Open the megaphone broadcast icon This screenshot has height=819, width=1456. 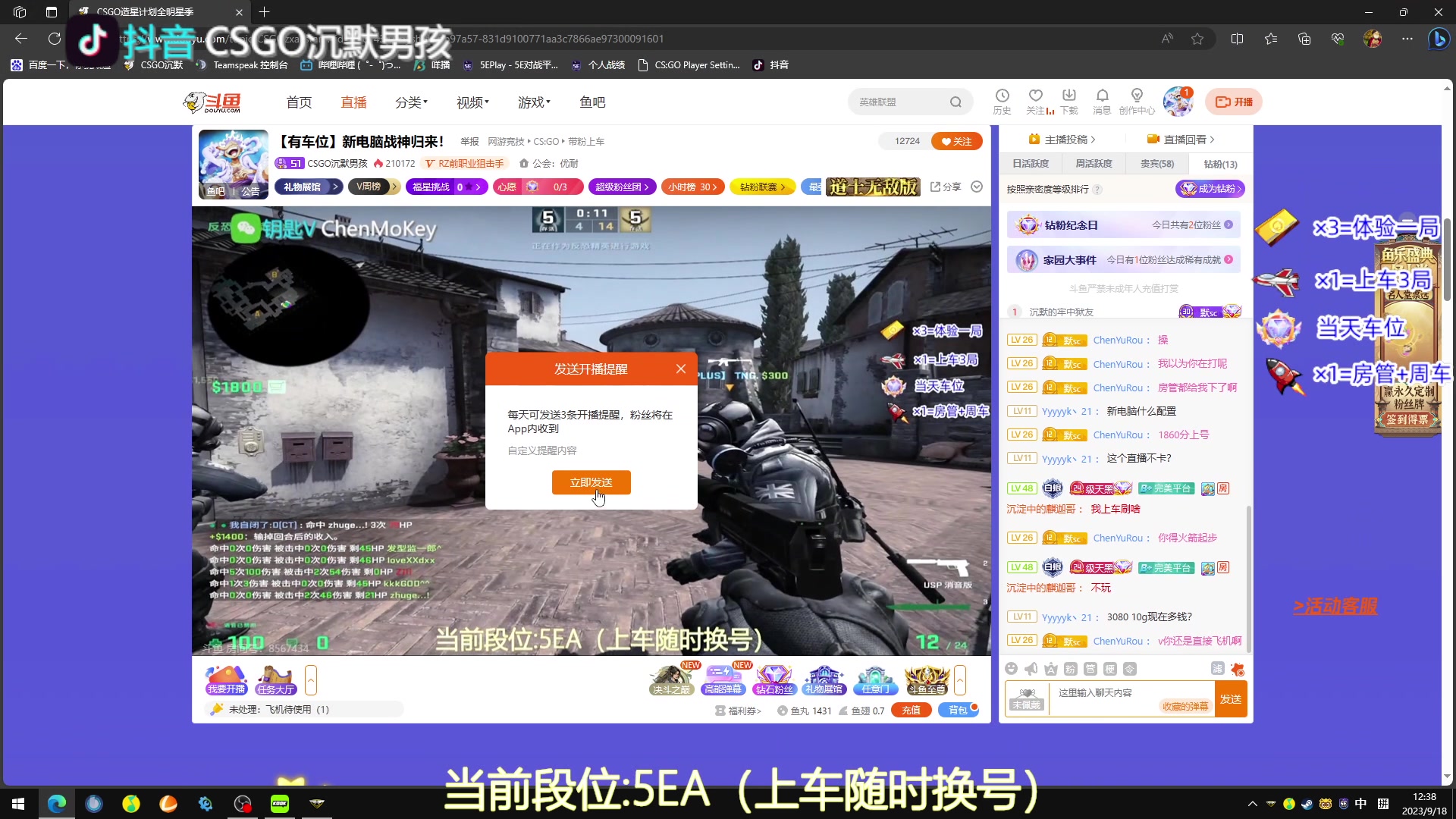coord(1031,669)
